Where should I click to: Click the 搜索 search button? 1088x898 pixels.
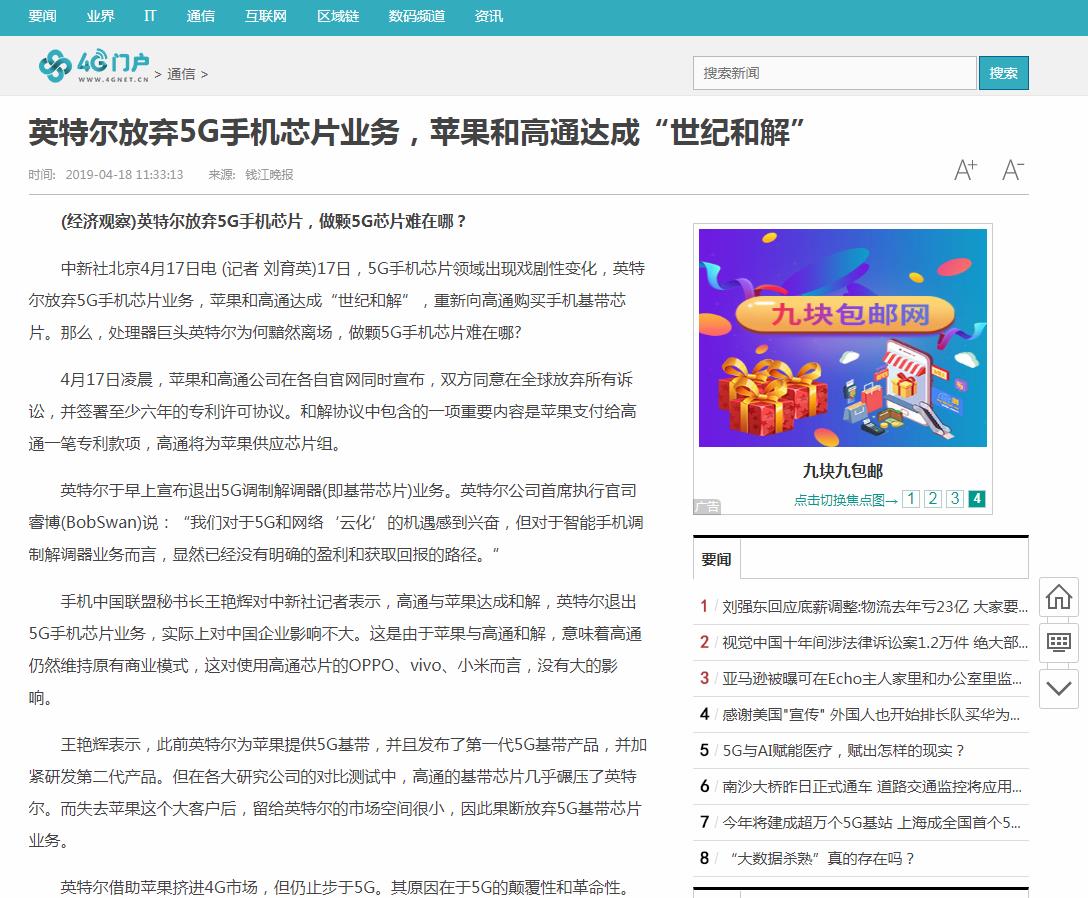click(x=1003, y=73)
